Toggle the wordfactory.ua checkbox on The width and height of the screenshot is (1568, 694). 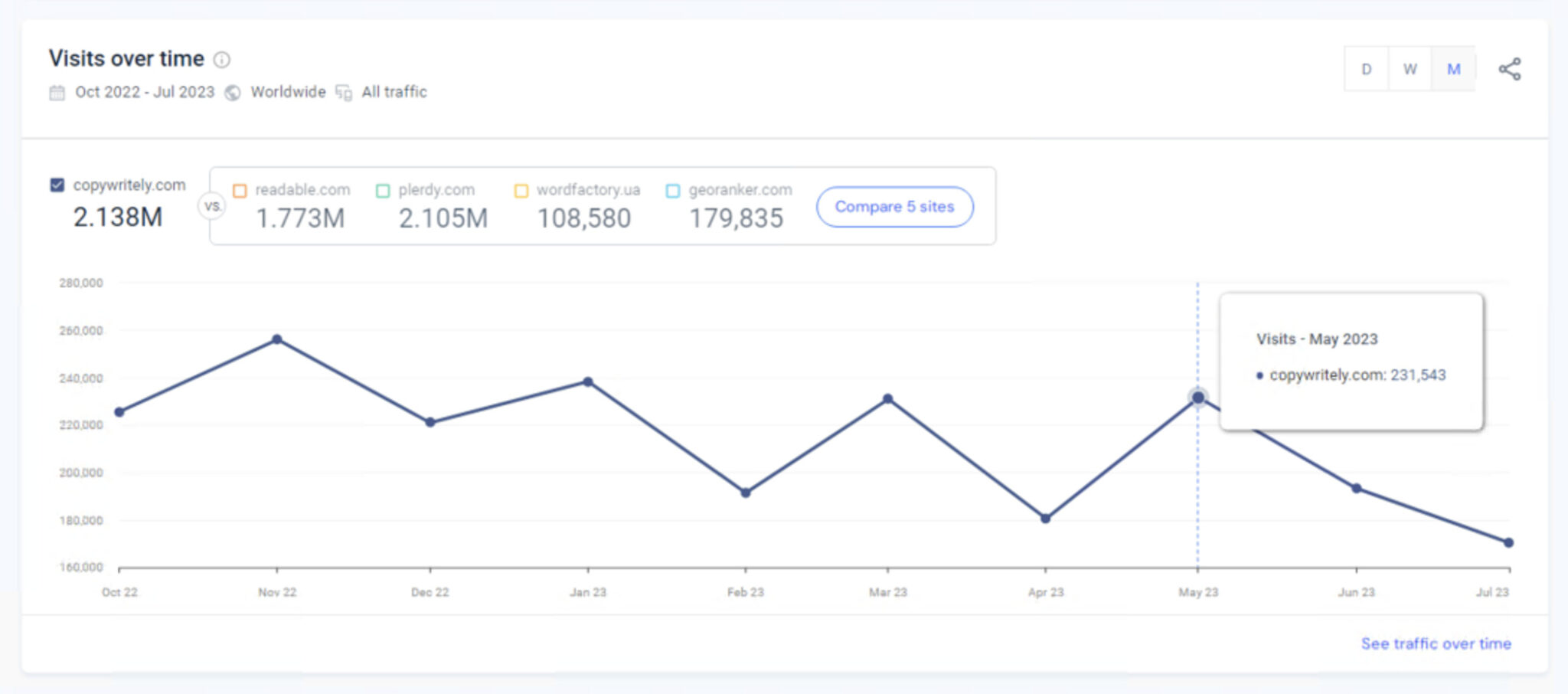[x=521, y=189]
